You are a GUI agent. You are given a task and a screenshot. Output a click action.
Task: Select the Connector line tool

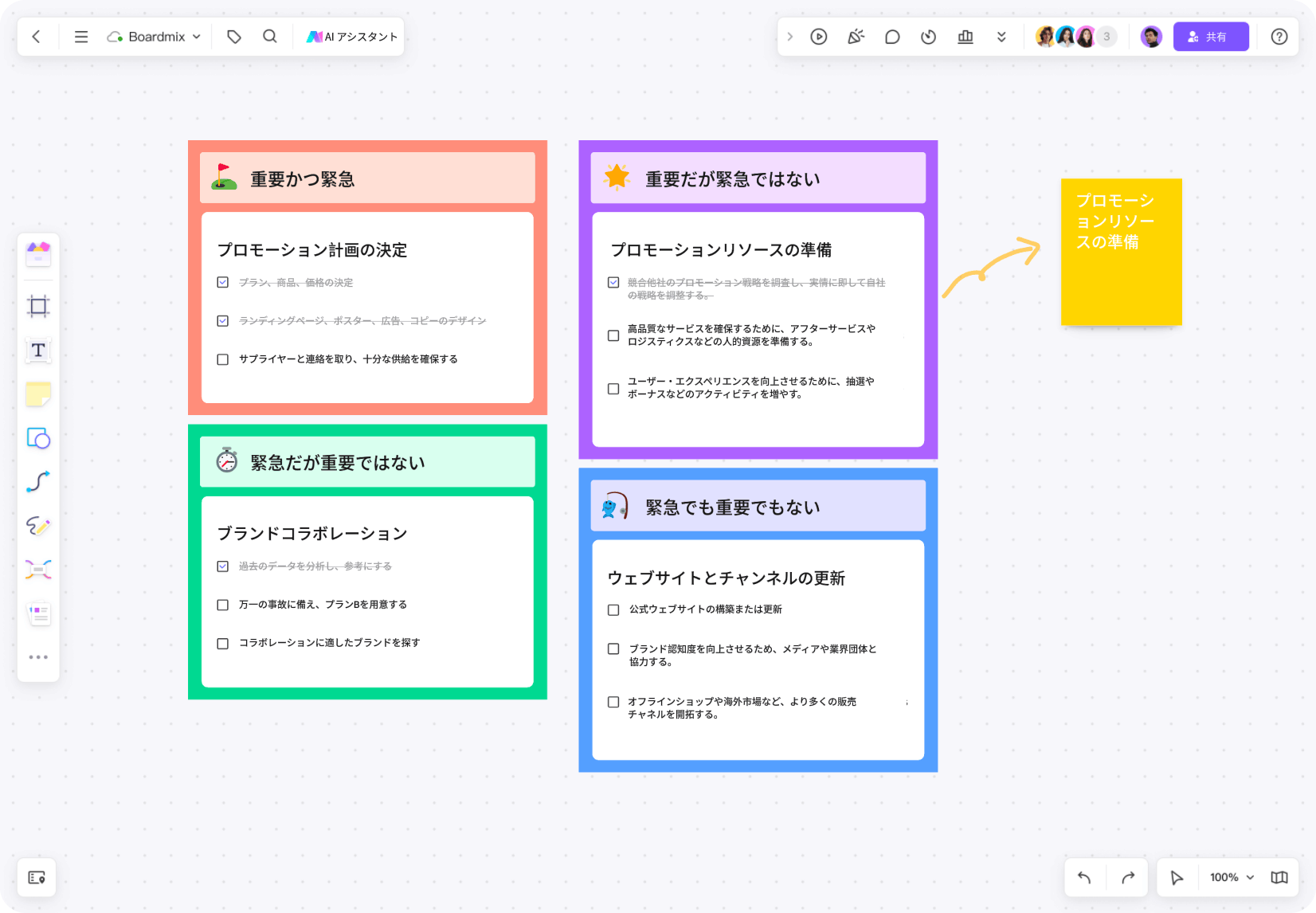[x=38, y=482]
